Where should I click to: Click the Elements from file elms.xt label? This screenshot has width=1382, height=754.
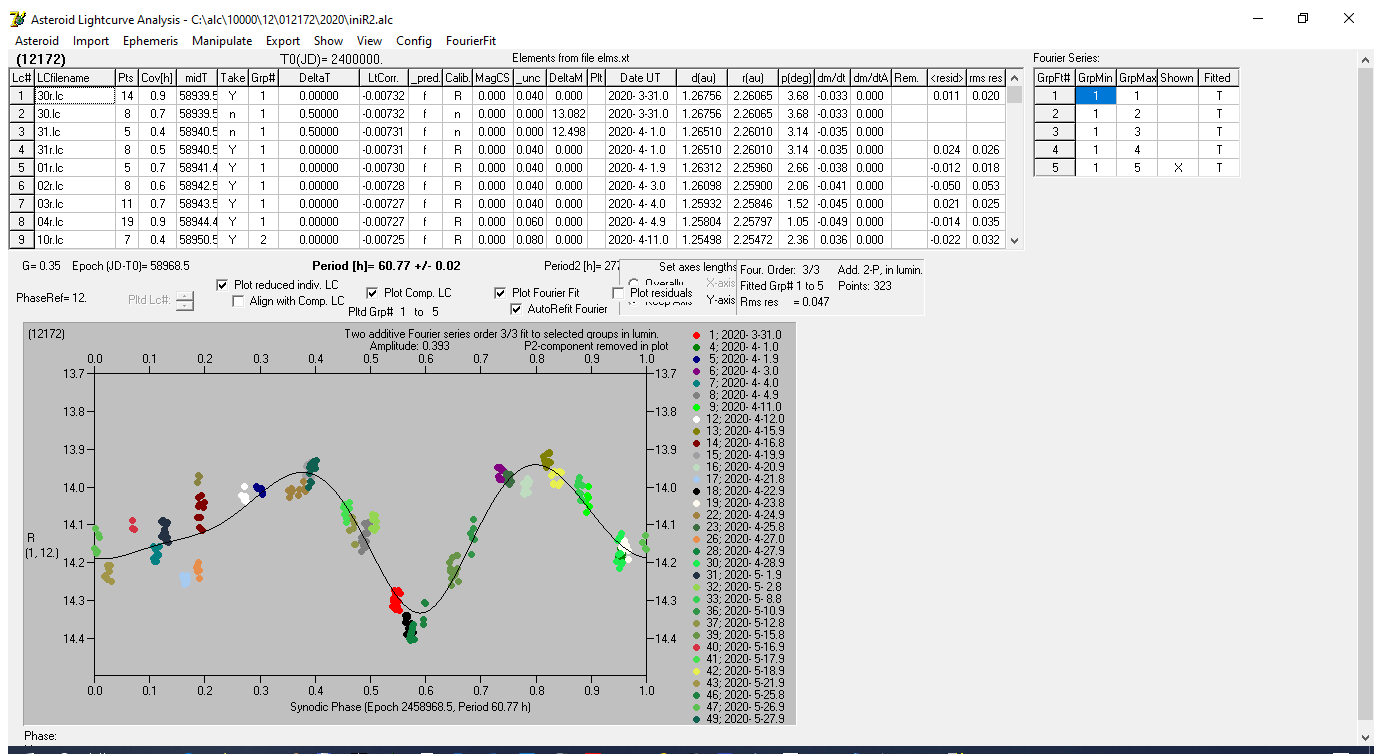(569, 57)
